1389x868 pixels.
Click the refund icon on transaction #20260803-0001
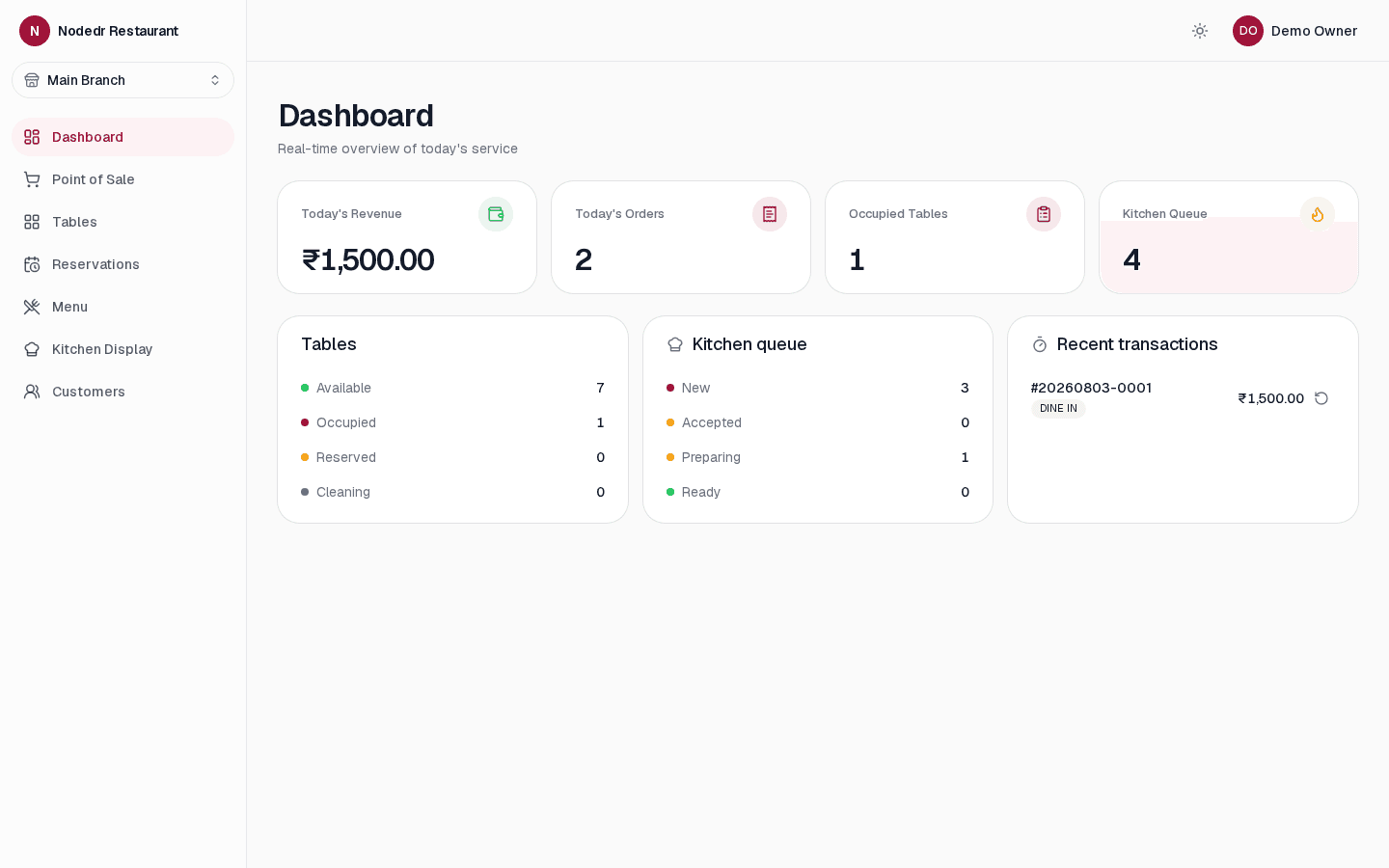click(1321, 398)
